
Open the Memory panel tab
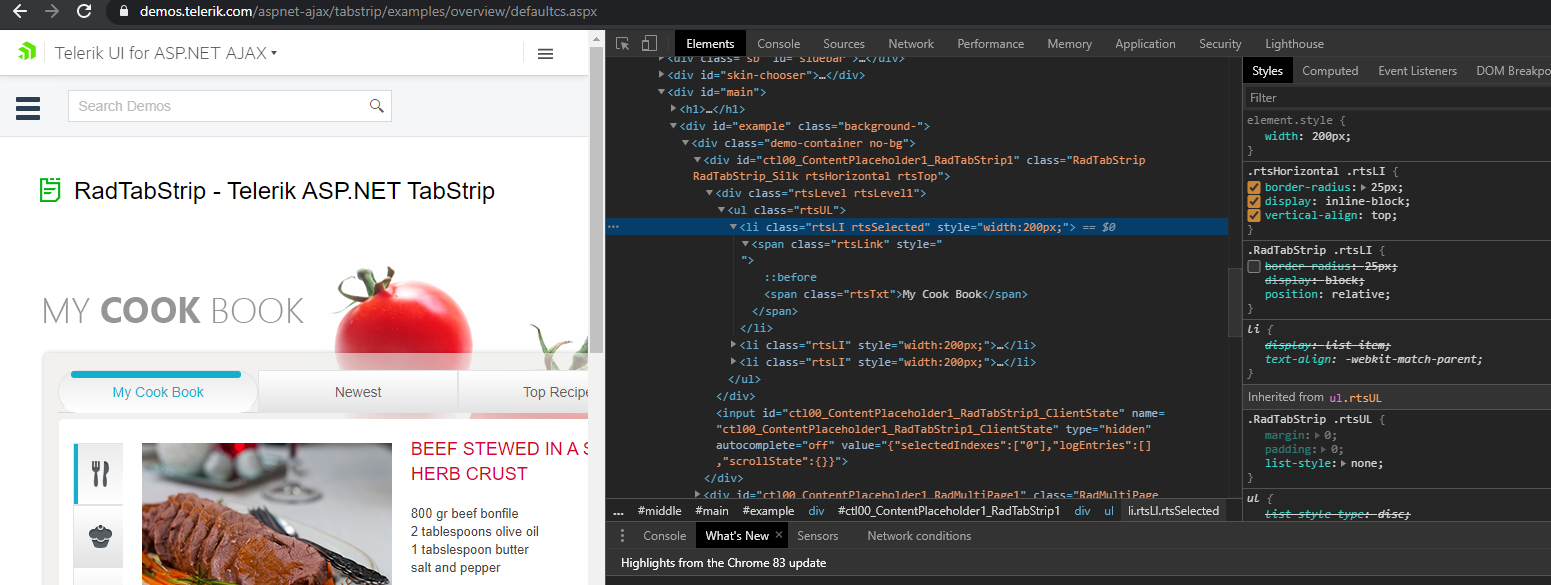point(1069,44)
